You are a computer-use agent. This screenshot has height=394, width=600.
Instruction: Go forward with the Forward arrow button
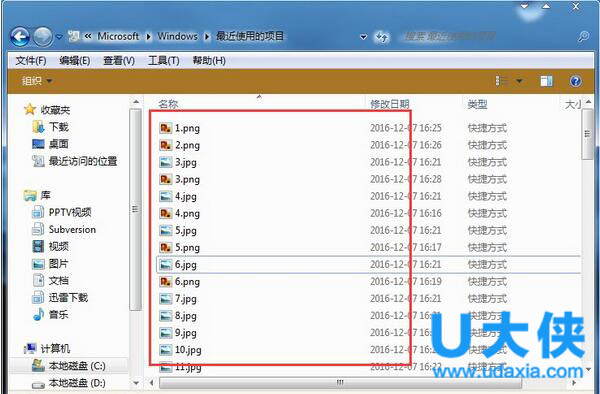43,37
